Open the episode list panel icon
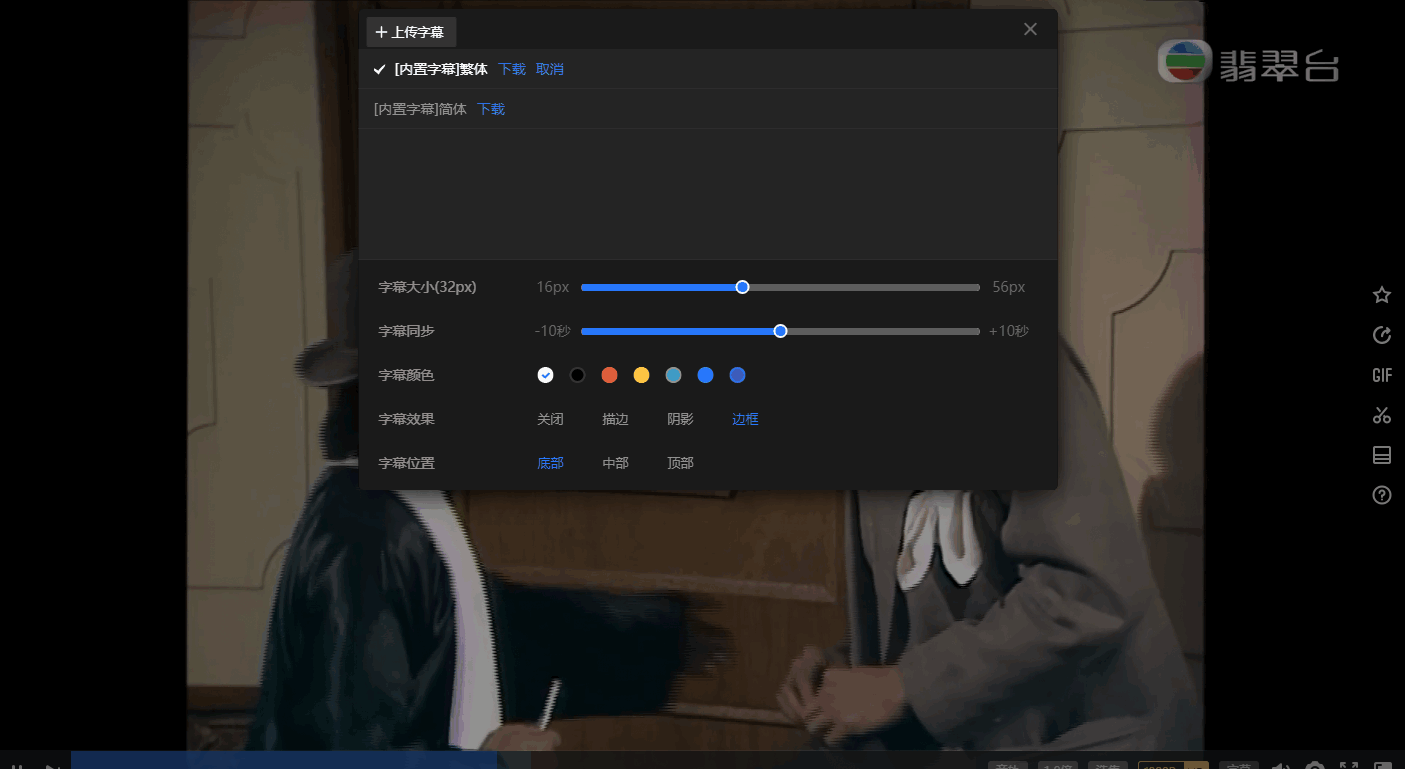The height and width of the screenshot is (769, 1405). click(1381, 455)
